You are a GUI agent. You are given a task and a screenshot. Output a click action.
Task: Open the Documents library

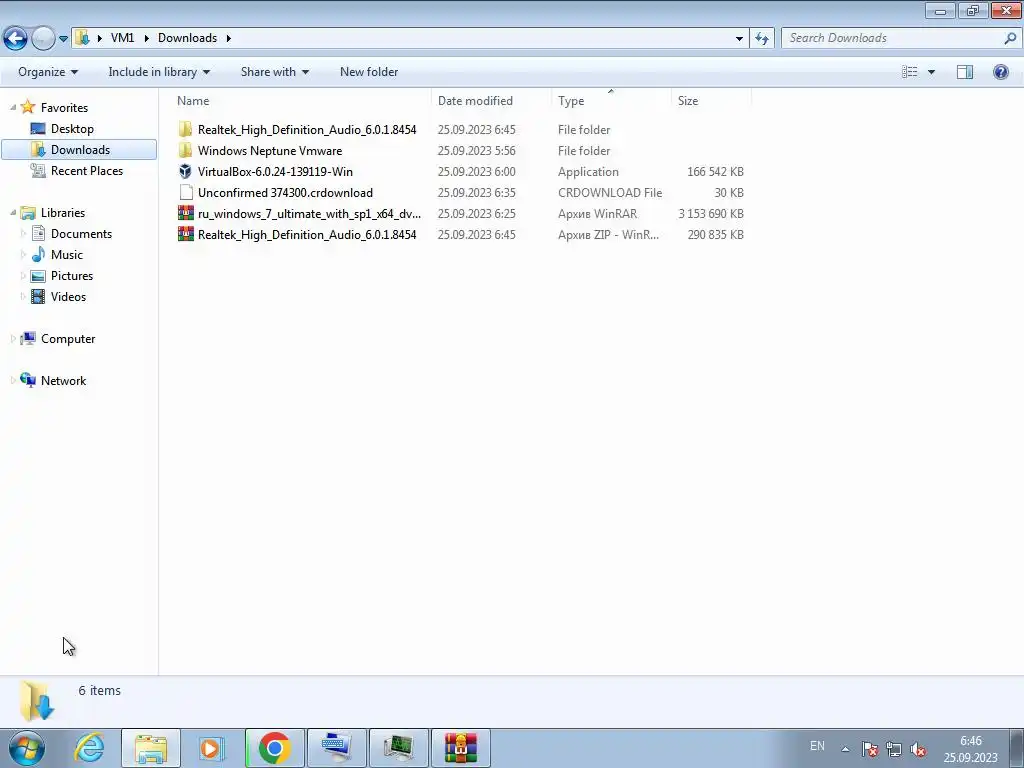pyautogui.click(x=81, y=234)
